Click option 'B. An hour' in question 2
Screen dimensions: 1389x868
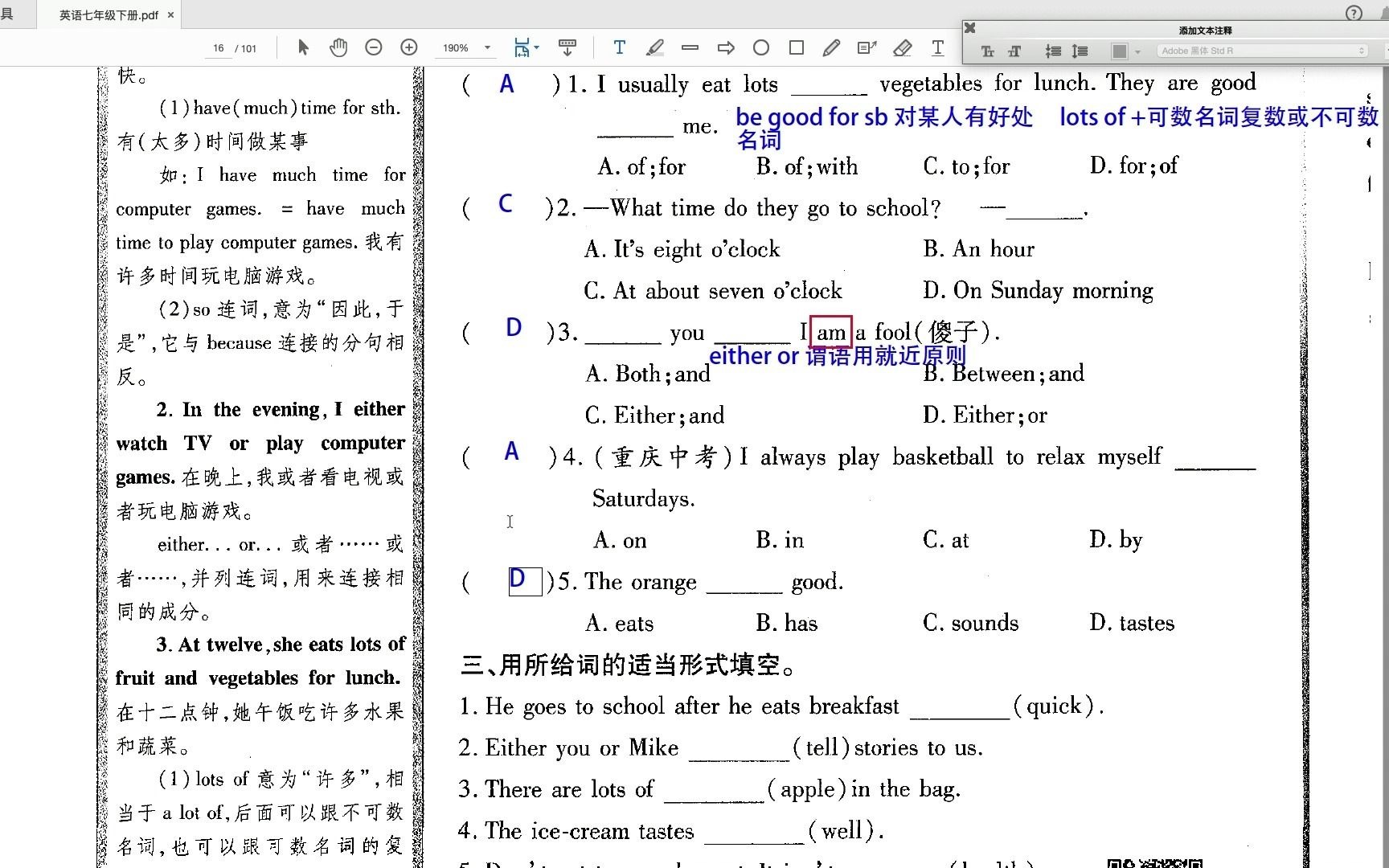pos(978,249)
